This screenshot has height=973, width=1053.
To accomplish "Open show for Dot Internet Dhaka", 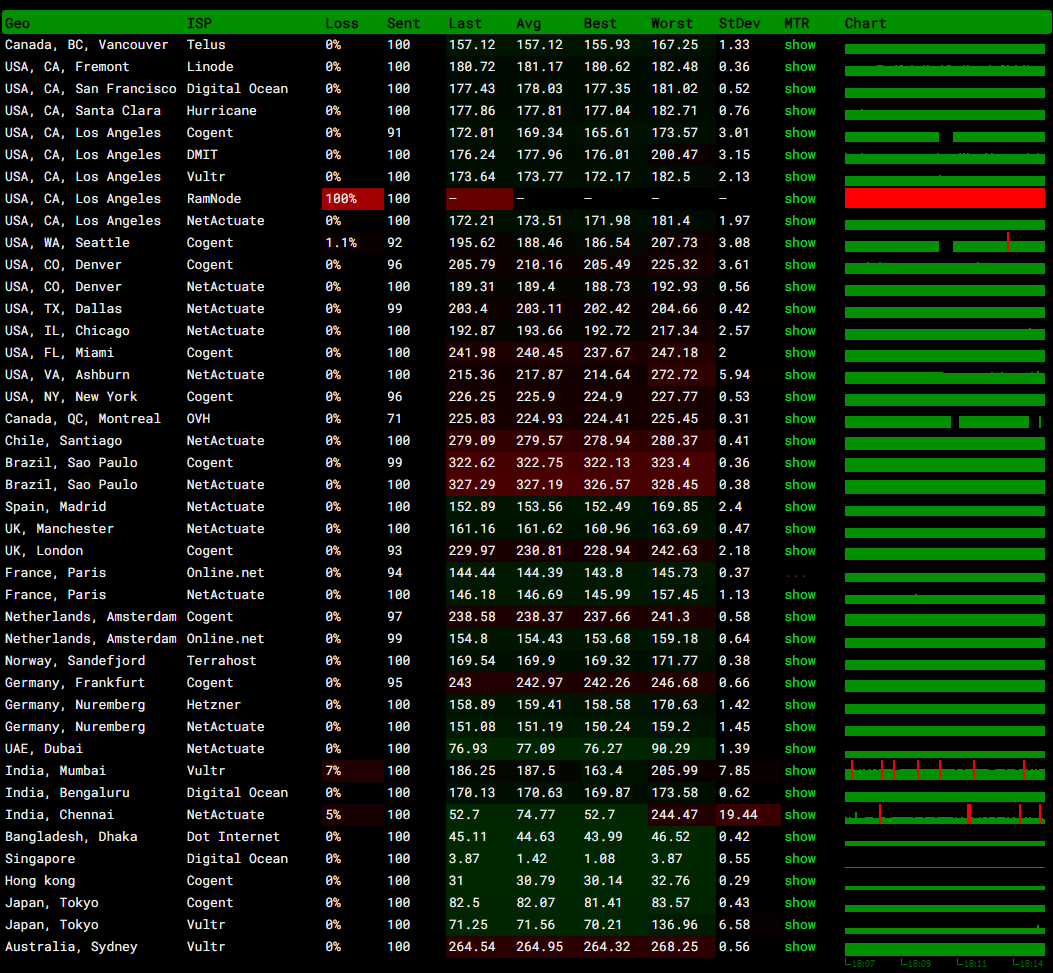I will 800,837.
